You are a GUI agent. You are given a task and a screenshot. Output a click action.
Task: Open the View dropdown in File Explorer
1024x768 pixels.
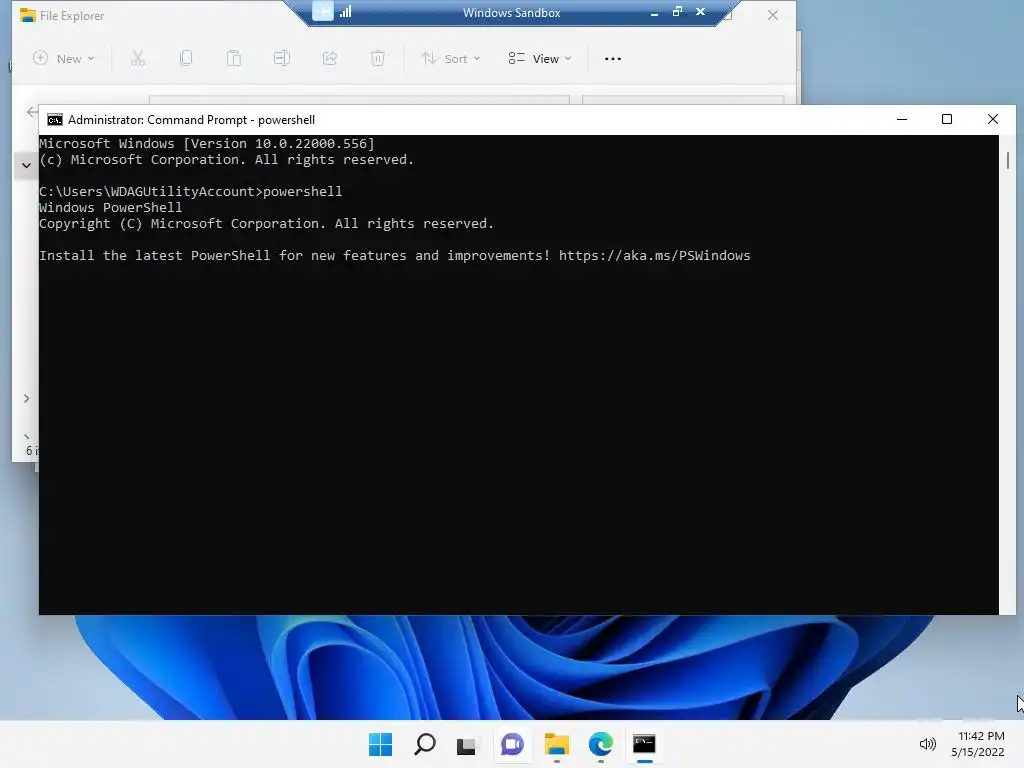click(539, 59)
